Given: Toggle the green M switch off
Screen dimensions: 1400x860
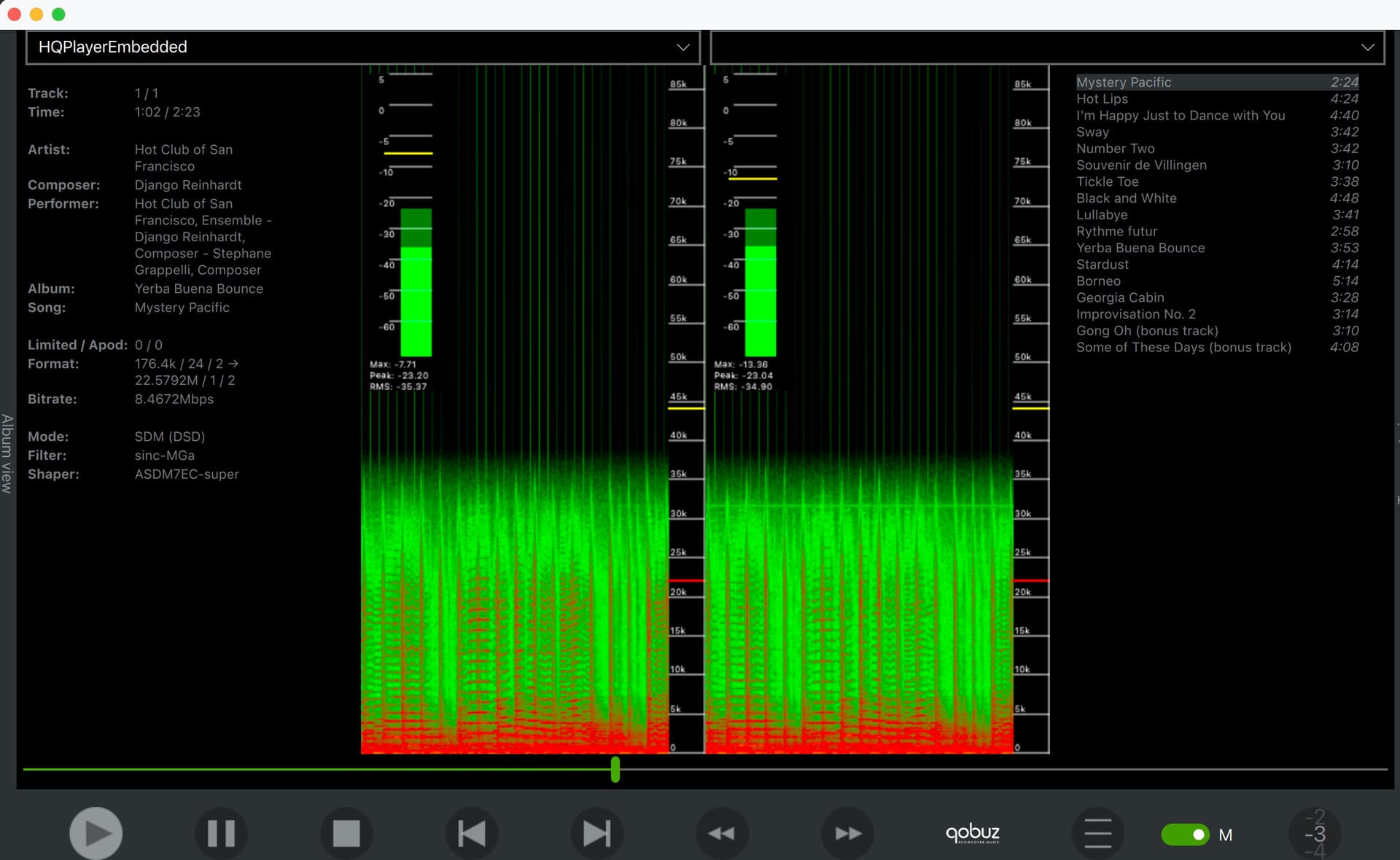Looking at the screenshot, I should click(x=1186, y=834).
